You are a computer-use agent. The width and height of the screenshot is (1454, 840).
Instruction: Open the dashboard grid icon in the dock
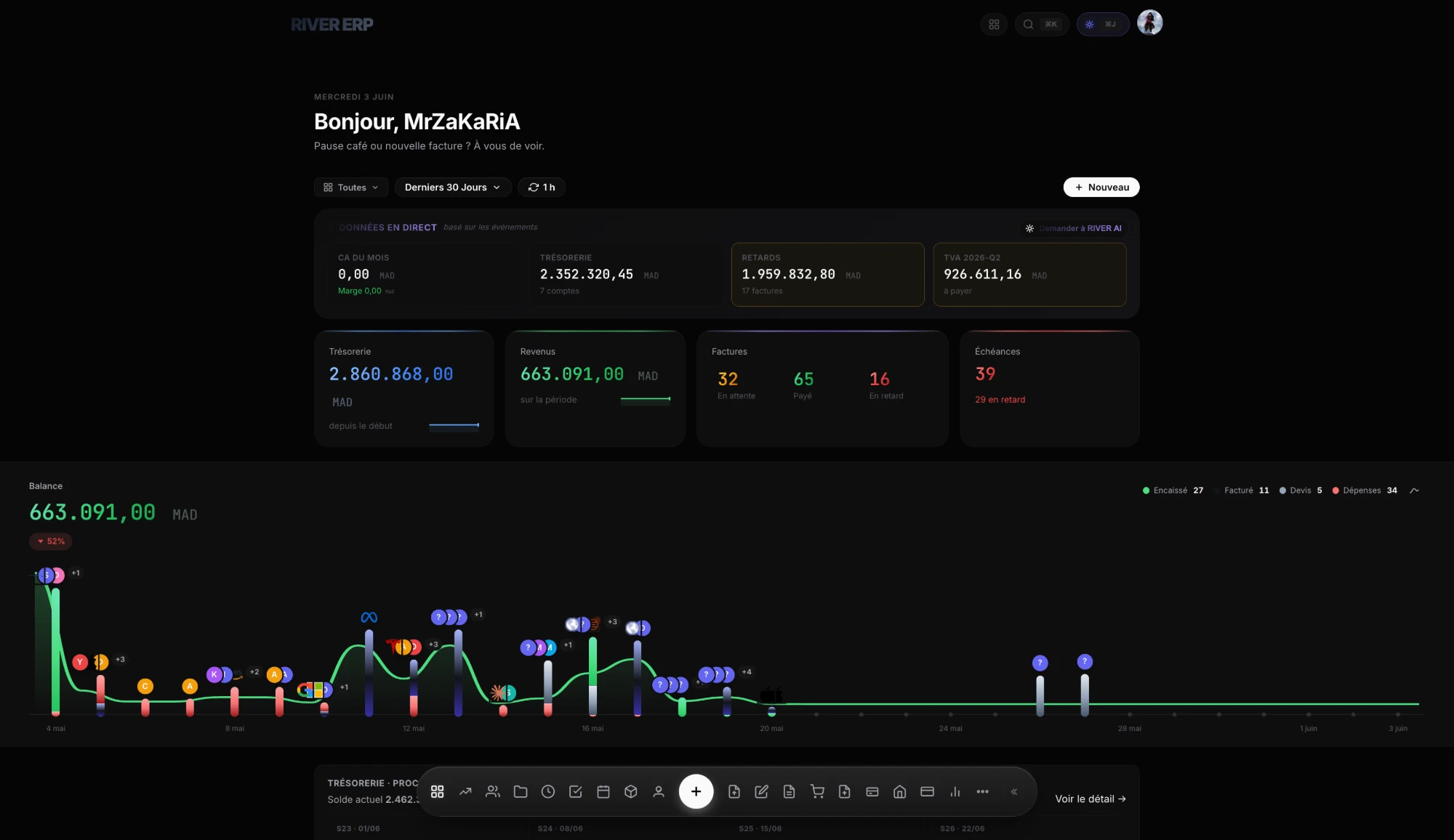437,791
